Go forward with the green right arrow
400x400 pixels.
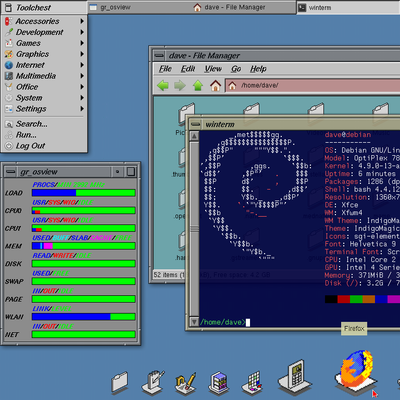click(x=180, y=86)
